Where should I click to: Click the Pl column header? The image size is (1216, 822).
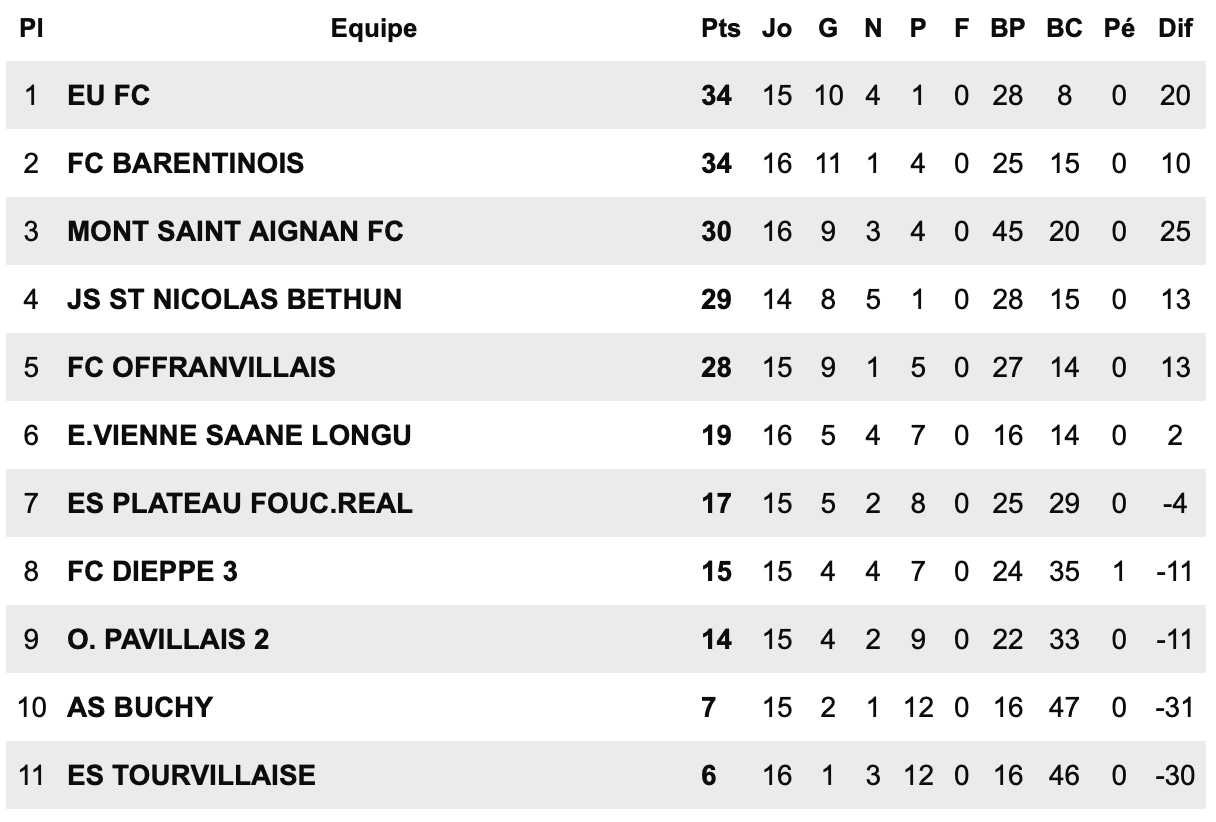click(31, 29)
